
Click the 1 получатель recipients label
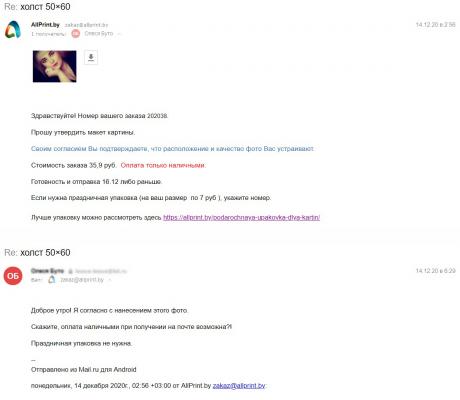coord(49,34)
